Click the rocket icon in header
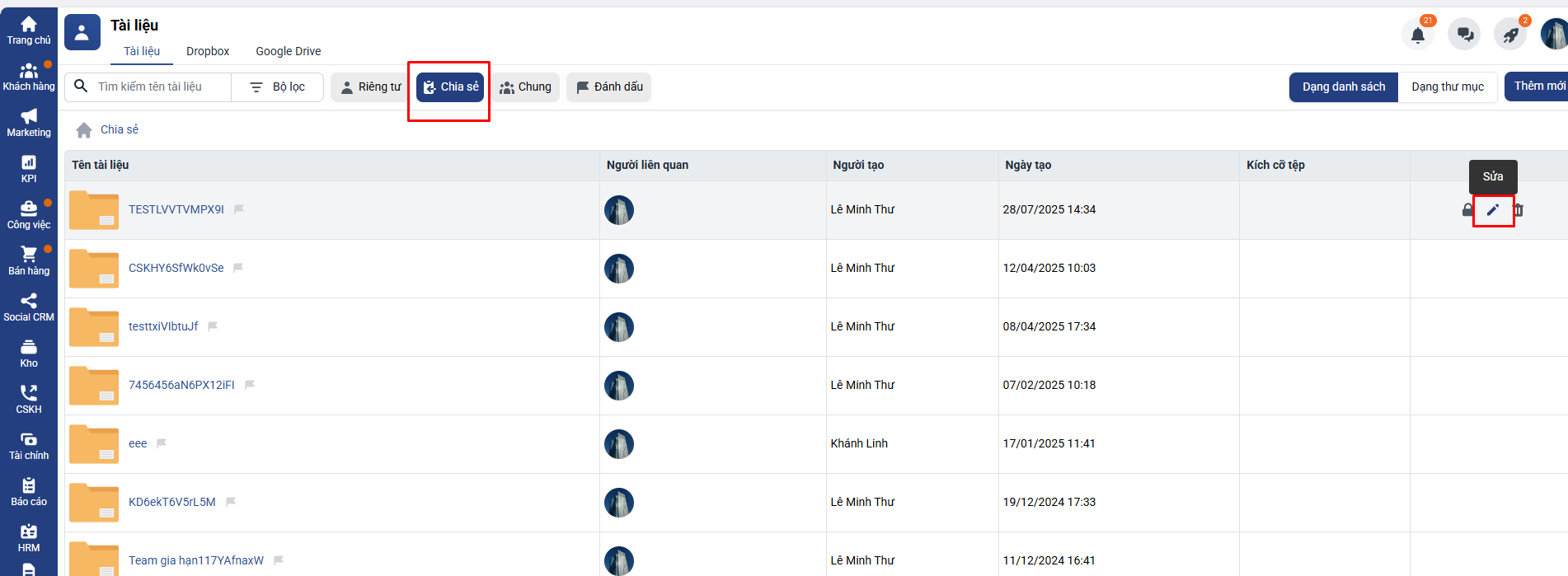The image size is (1568, 576). coord(1510,35)
